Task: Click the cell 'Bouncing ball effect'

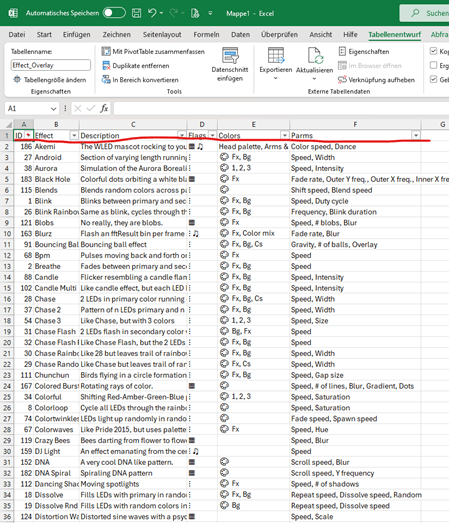Action: (x=133, y=244)
